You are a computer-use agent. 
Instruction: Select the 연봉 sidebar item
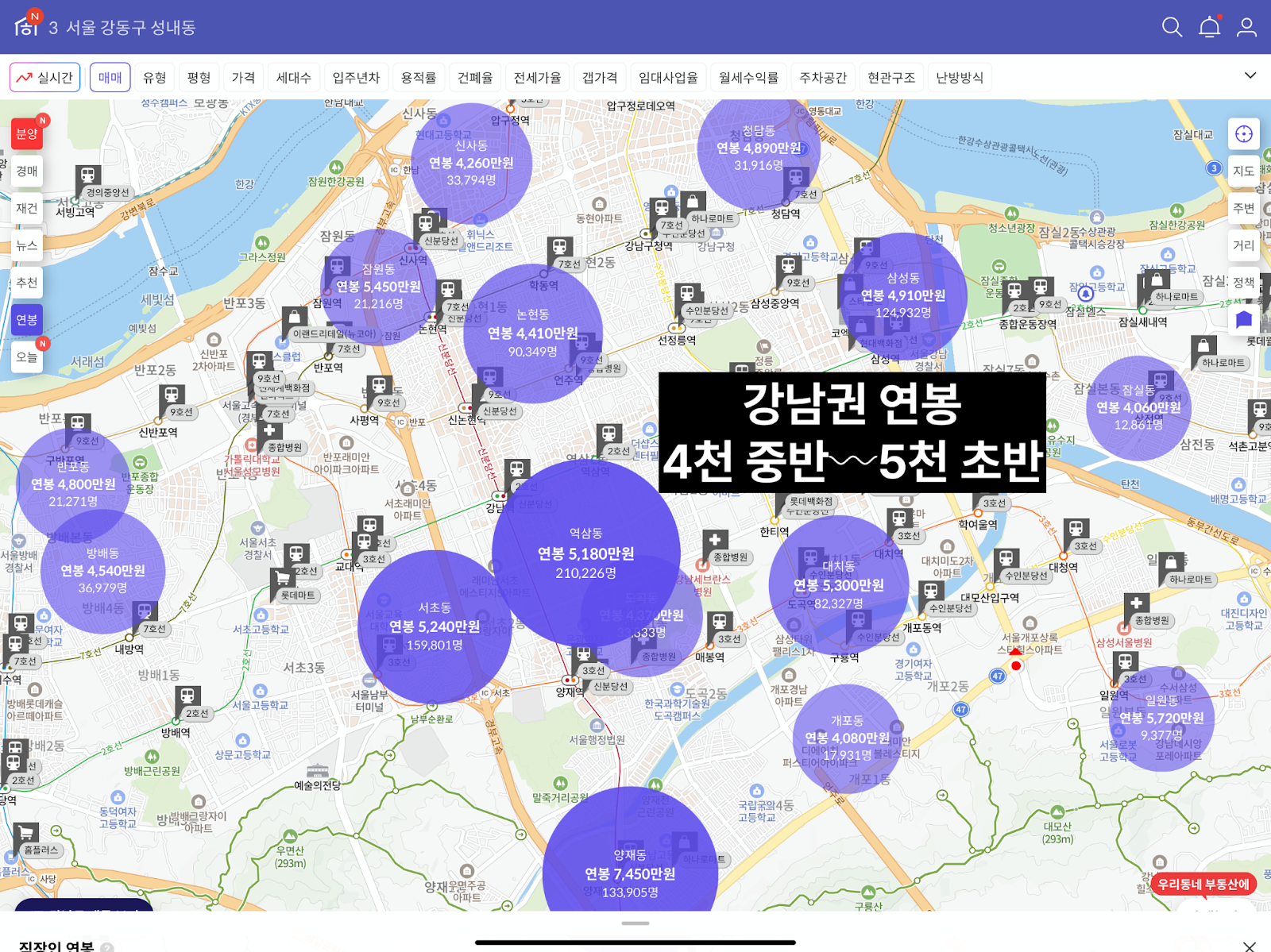[27, 320]
